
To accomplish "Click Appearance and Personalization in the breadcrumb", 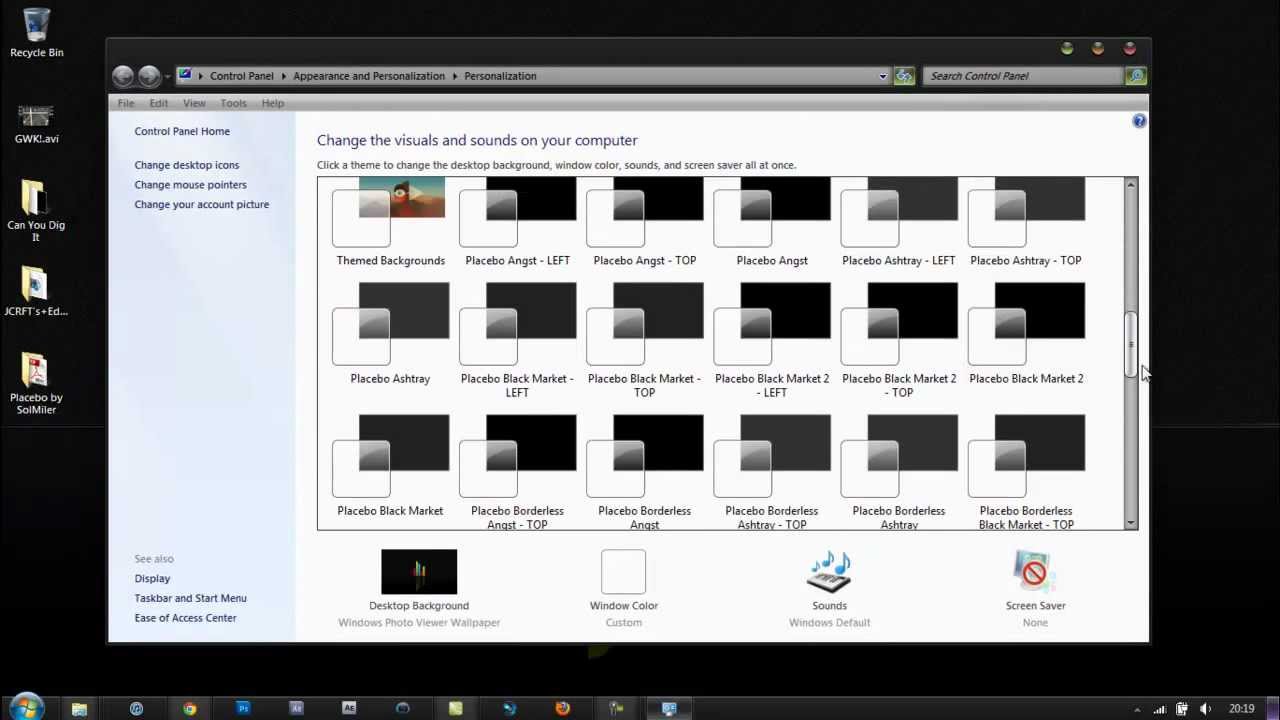I will 369,76.
